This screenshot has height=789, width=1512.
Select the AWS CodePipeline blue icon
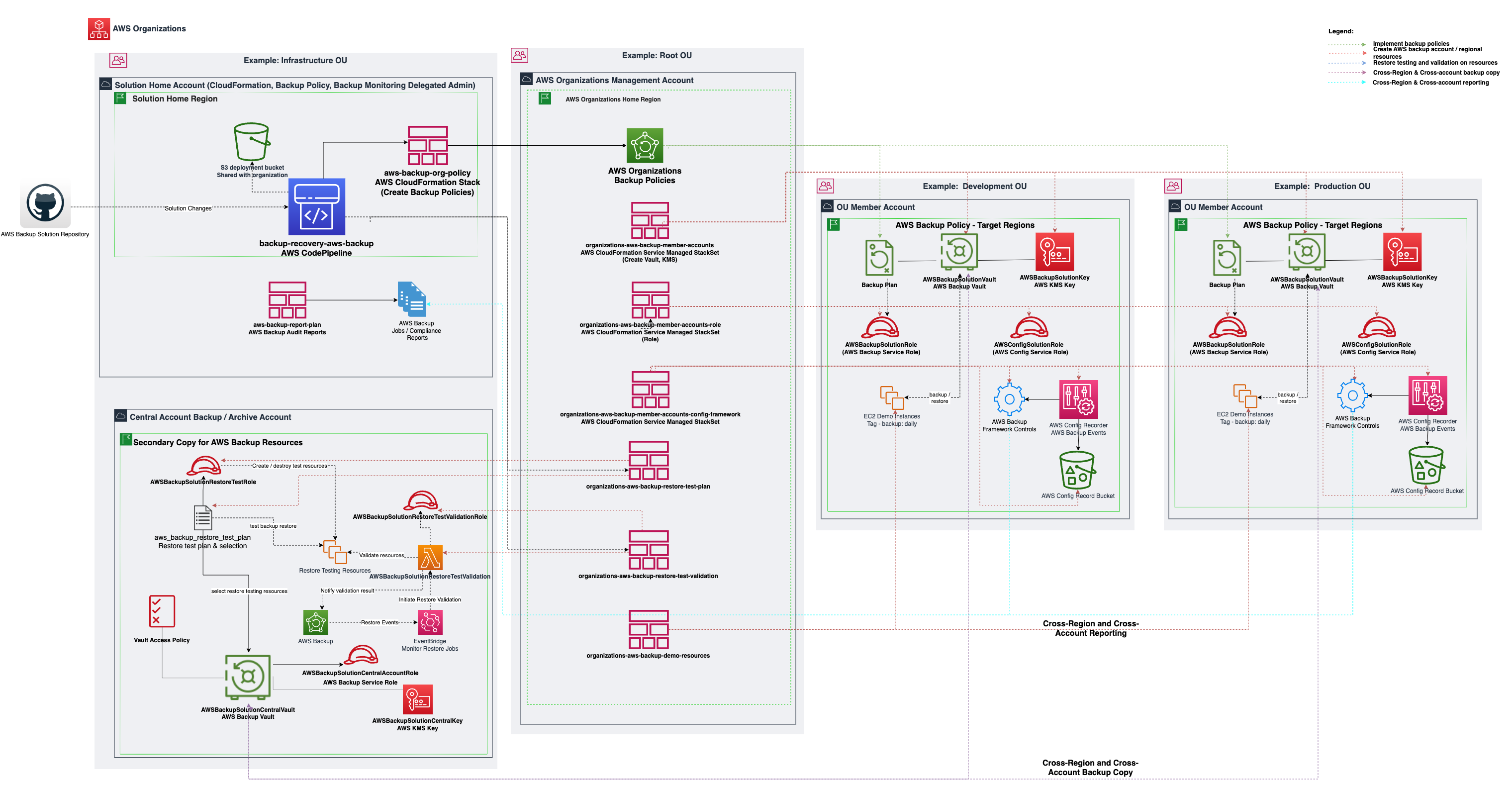click(x=316, y=206)
